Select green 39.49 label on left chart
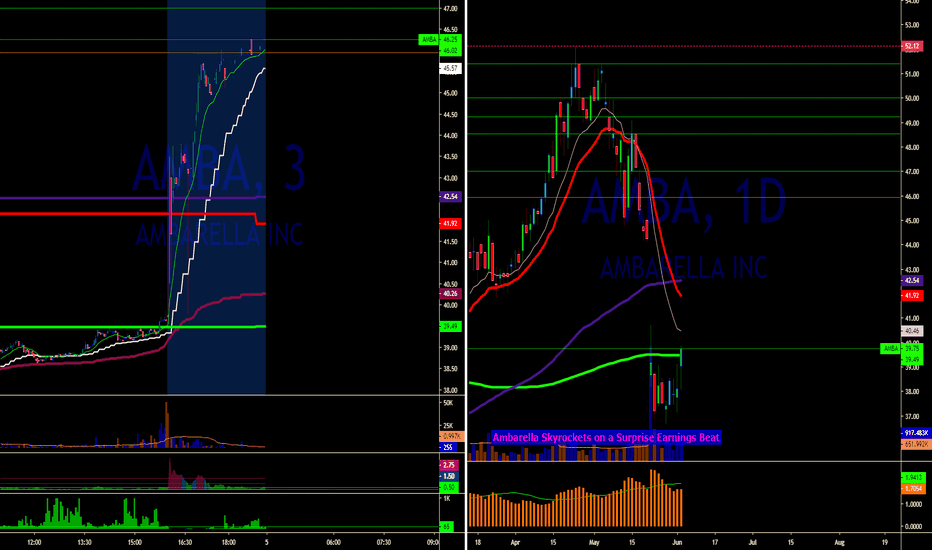 tap(451, 326)
